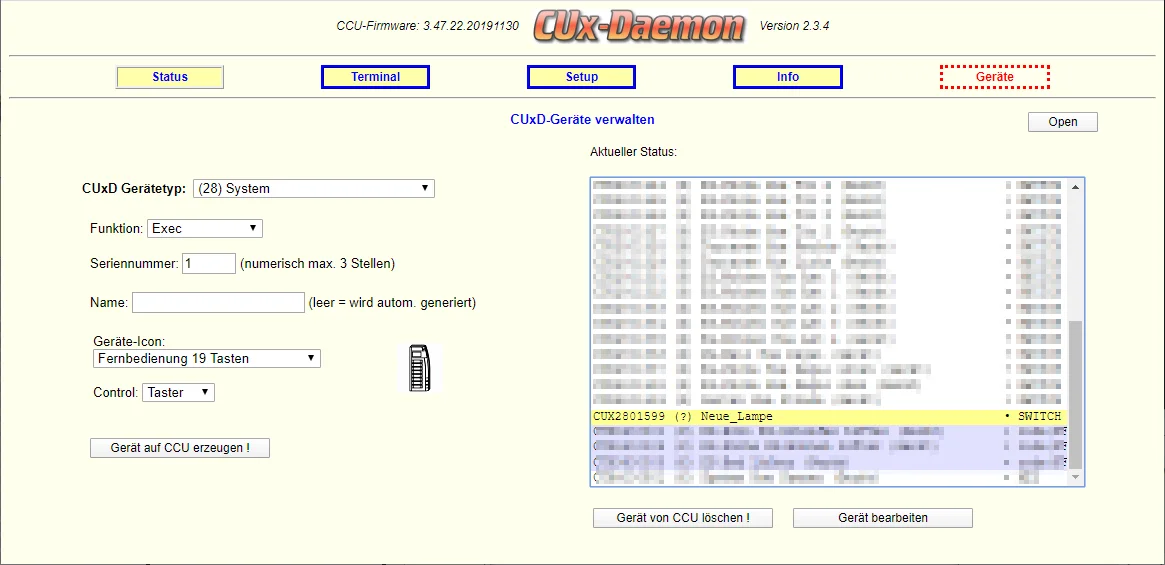Screen dimensions: 1165x565
Task: Expand the CUxD Gerätetyp dropdown
Action: [x=314, y=188]
